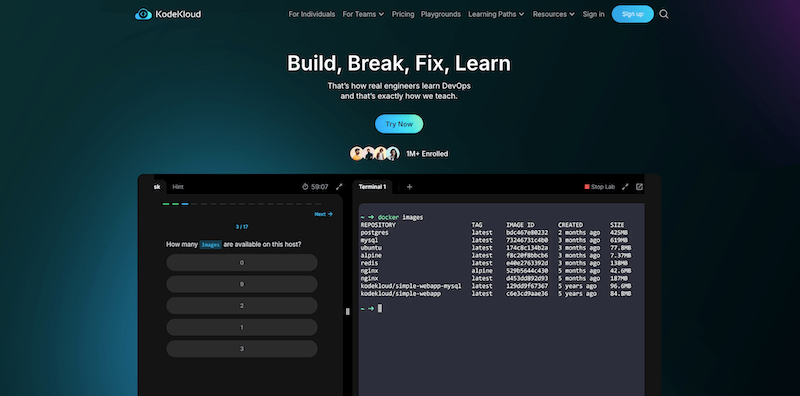
Task: Open the terminal in a new window icon
Action: point(639,187)
